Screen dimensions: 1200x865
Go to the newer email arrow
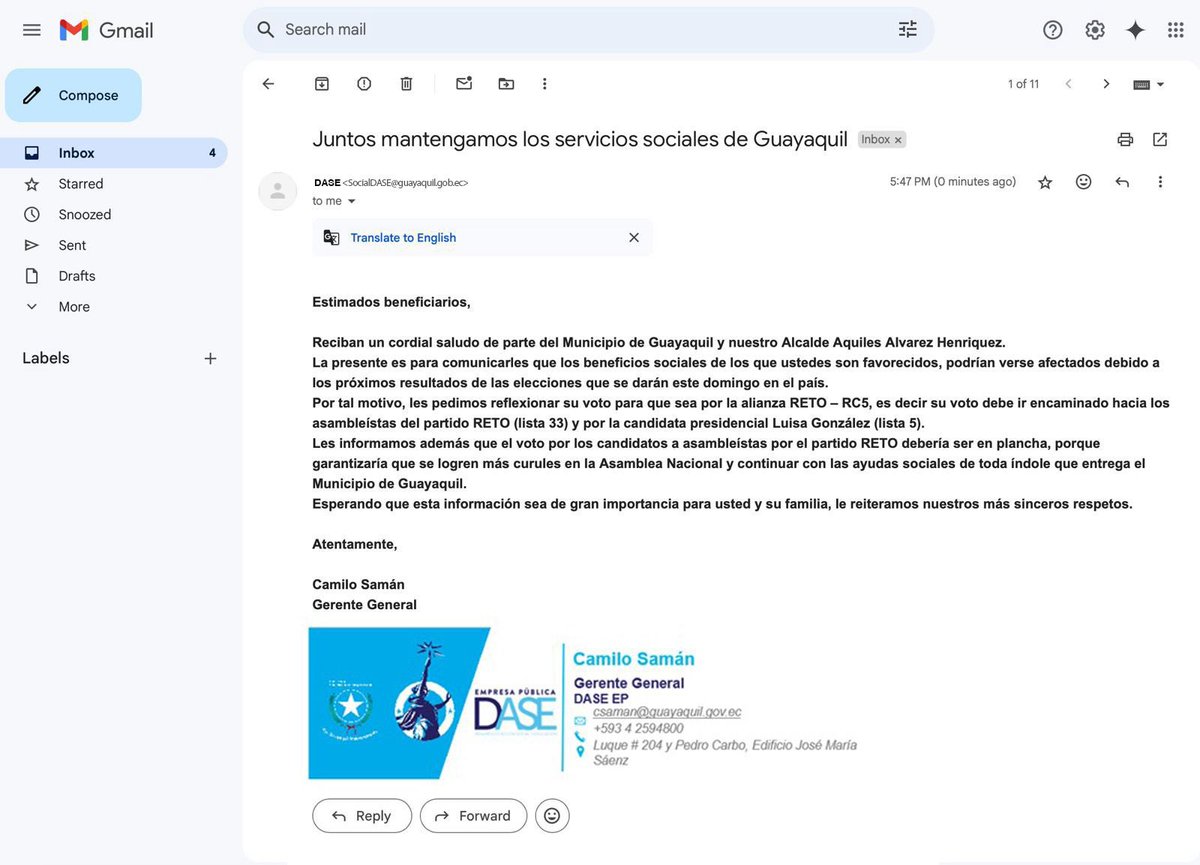[x=1068, y=84]
